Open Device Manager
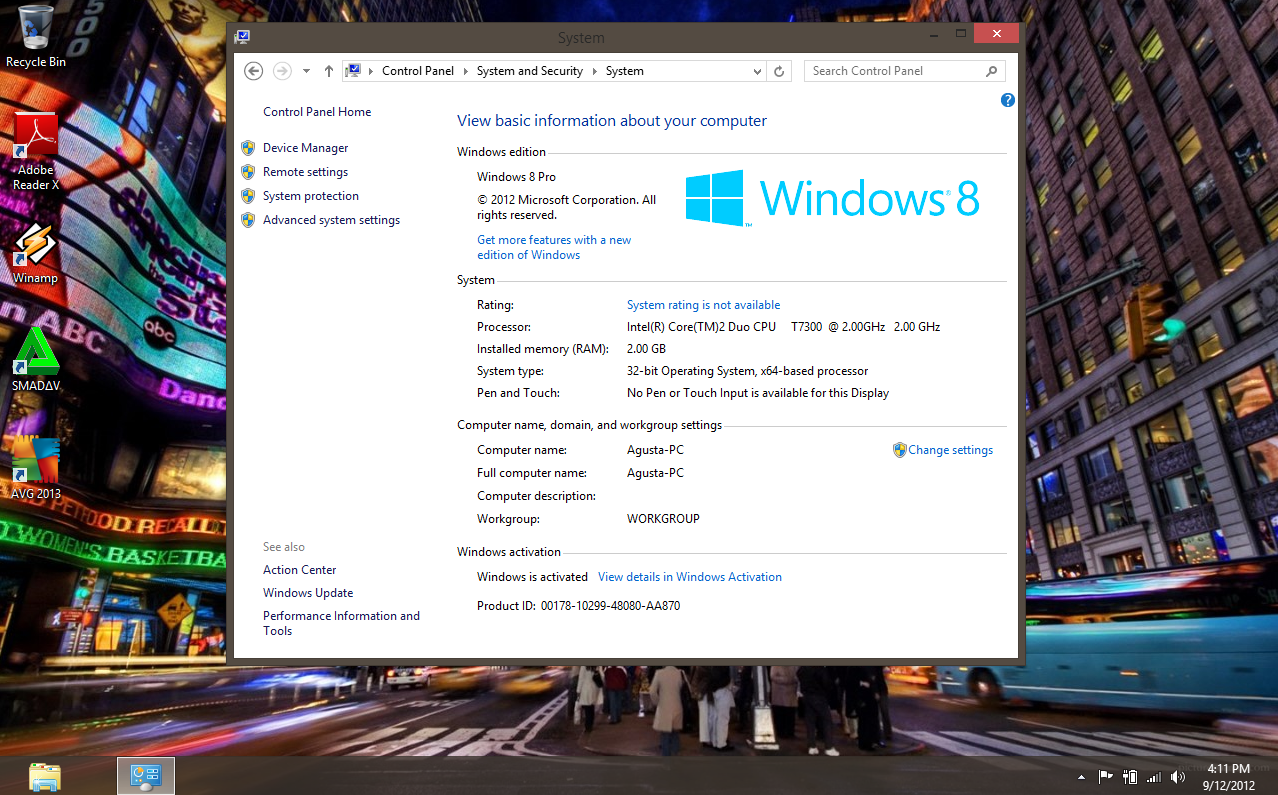Viewport: 1278px width, 795px height. coord(305,148)
